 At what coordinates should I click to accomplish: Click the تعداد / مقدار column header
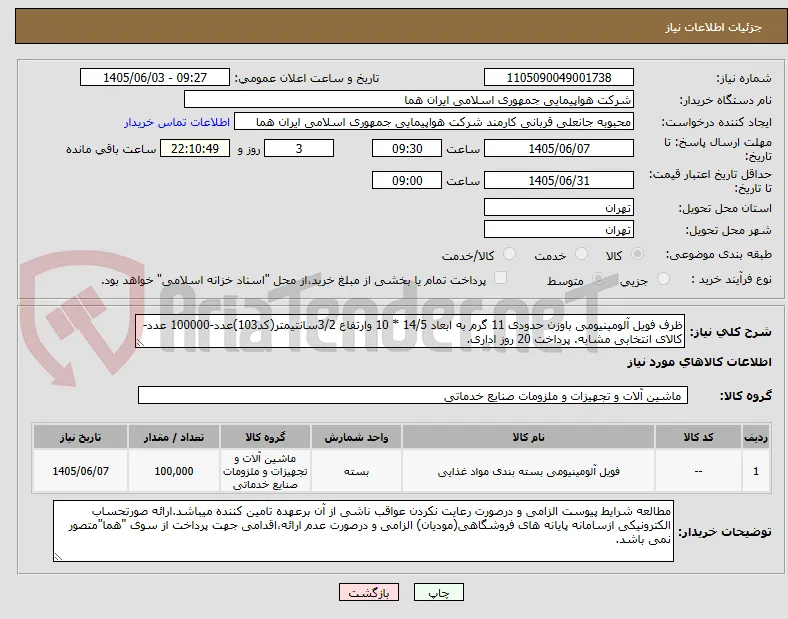174,437
